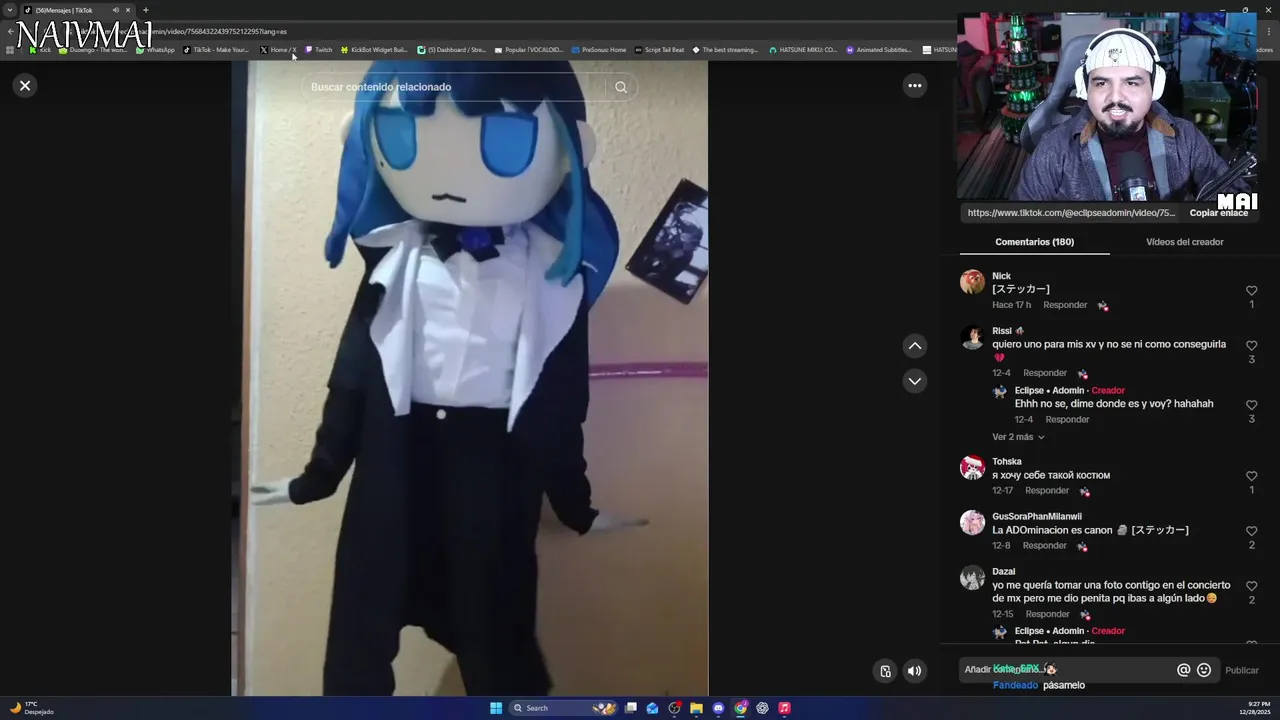Open the Windows Start menu
The height and width of the screenshot is (720, 1280).
[x=496, y=708]
